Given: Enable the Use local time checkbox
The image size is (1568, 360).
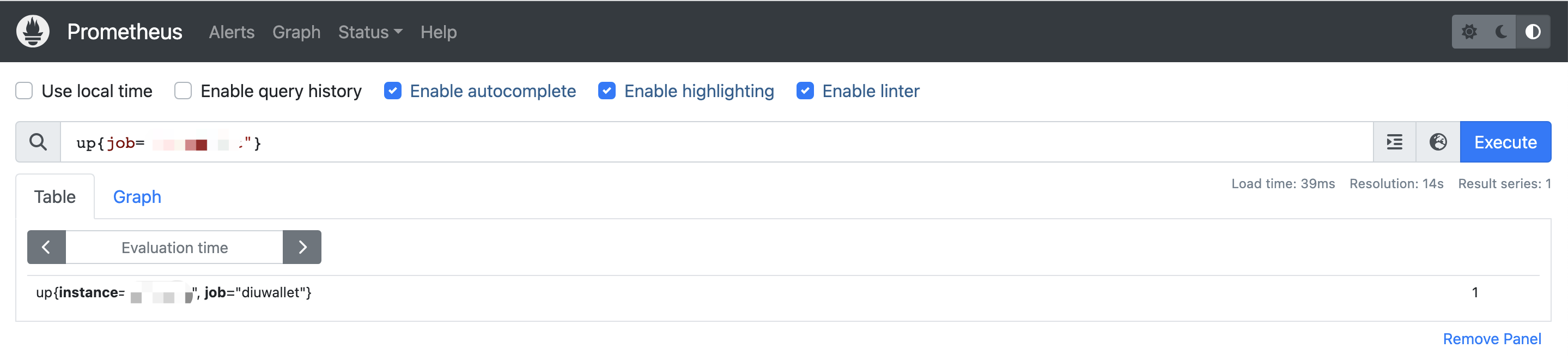Looking at the screenshot, I should [25, 91].
